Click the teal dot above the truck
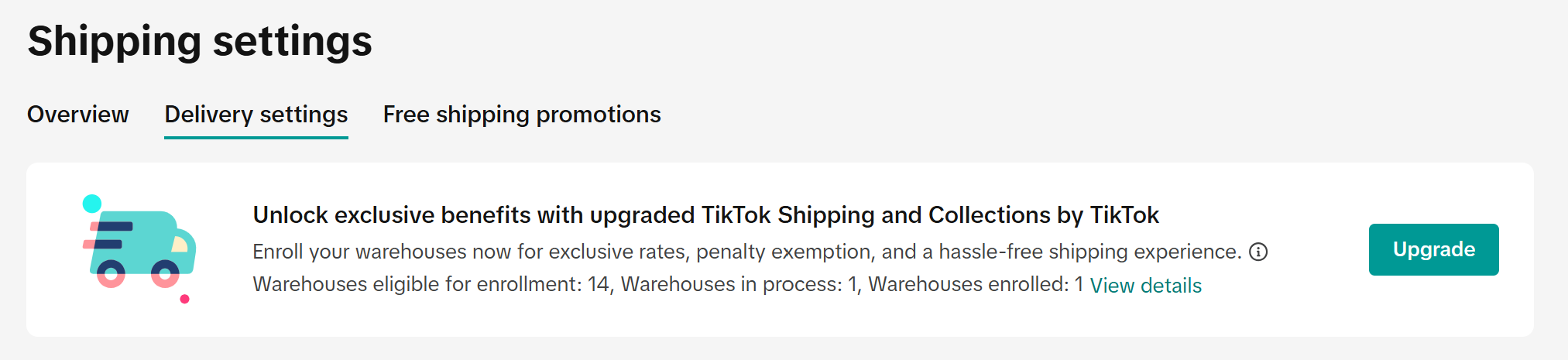Screen dimensions: 1568x360 coord(92,204)
